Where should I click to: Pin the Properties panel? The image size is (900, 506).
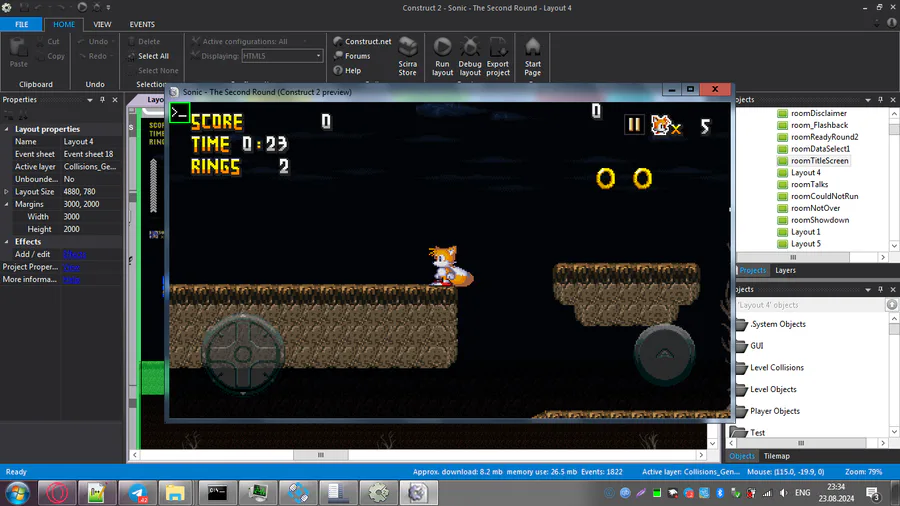click(x=102, y=100)
